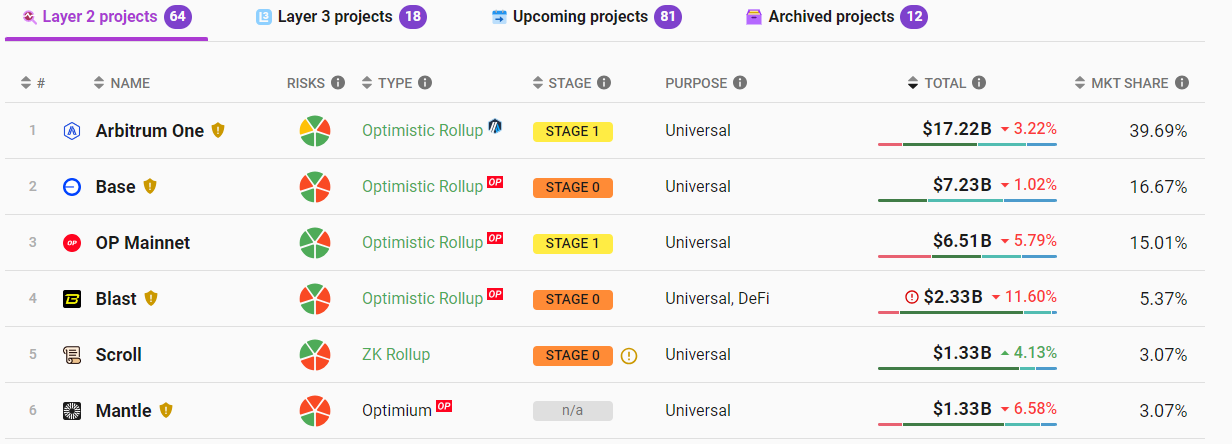Open the OP Mainnet project link
1232x444 pixels.
pos(142,243)
